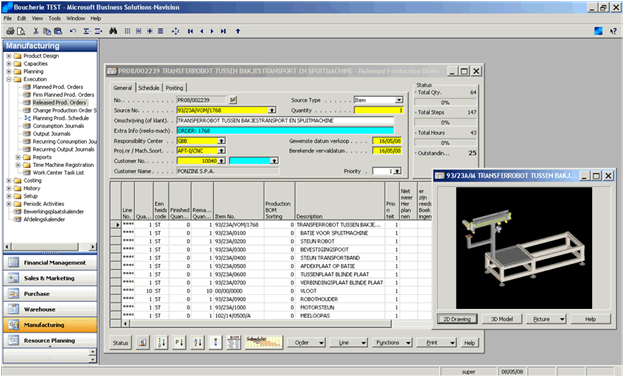Open the Line menu button
Image resolution: width=625 pixels, height=377 pixels.
[348, 343]
